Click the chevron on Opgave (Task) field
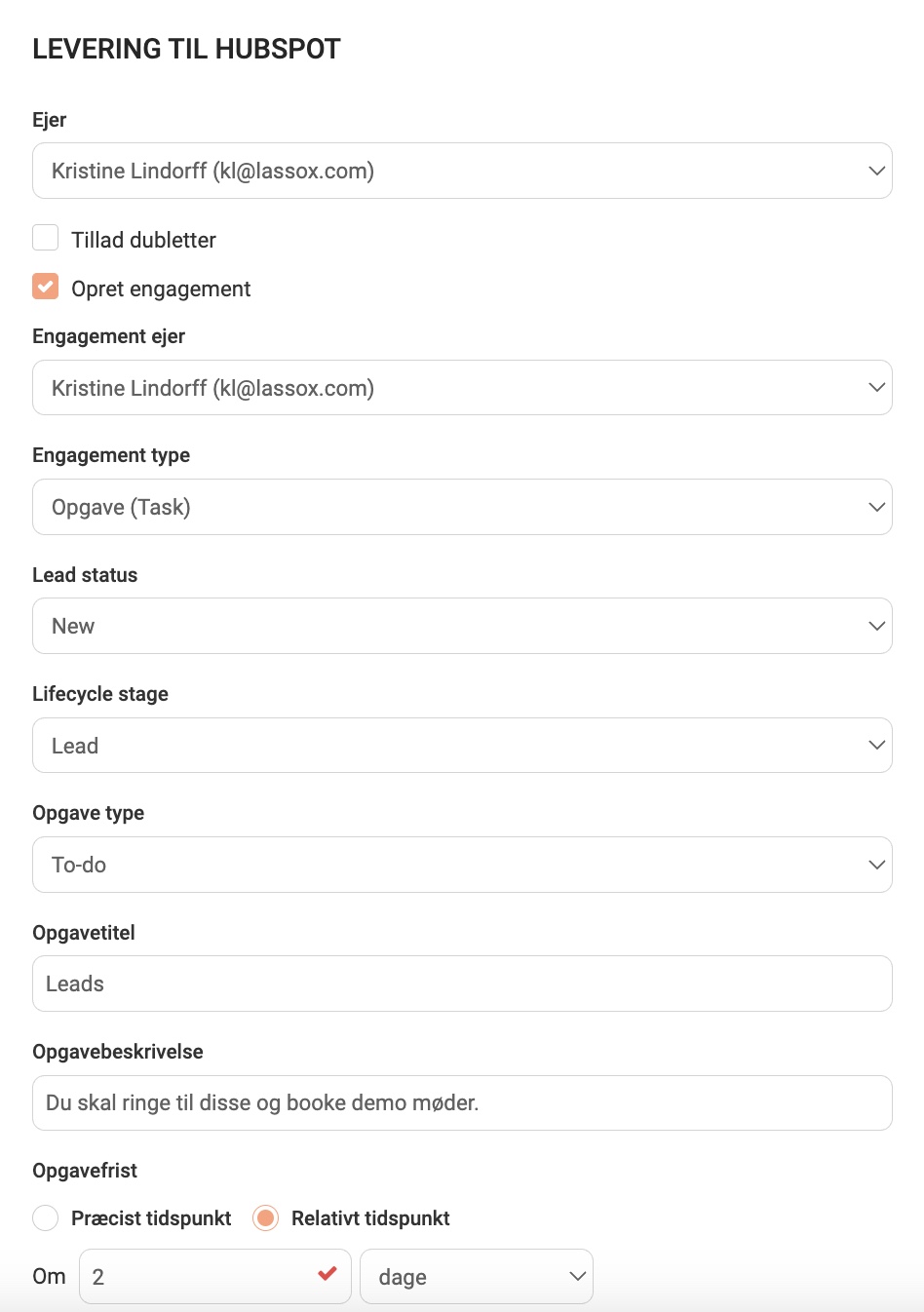This screenshot has height=1312, width=924. [x=876, y=507]
